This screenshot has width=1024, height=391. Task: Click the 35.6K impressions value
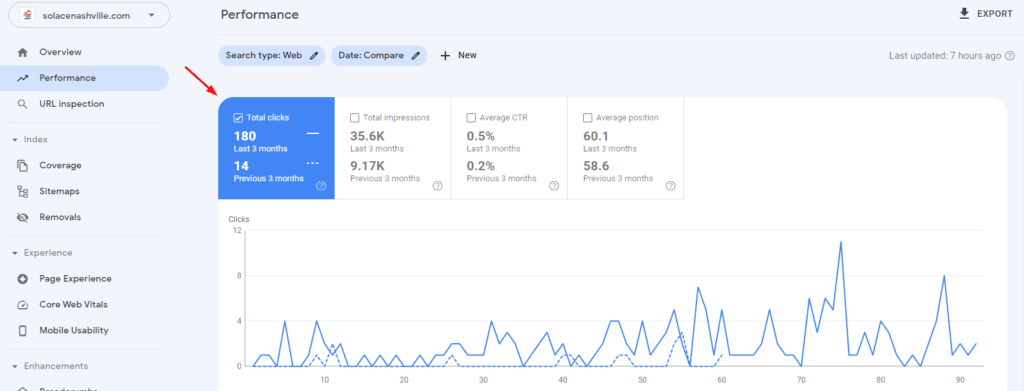[x=368, y=136]
